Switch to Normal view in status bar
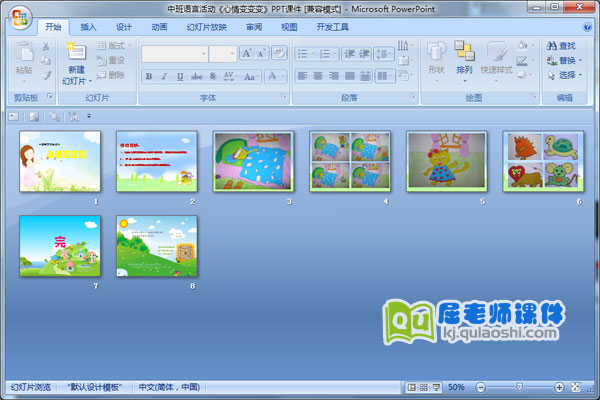Screen dimensions: 600x400 pos(412,387)
